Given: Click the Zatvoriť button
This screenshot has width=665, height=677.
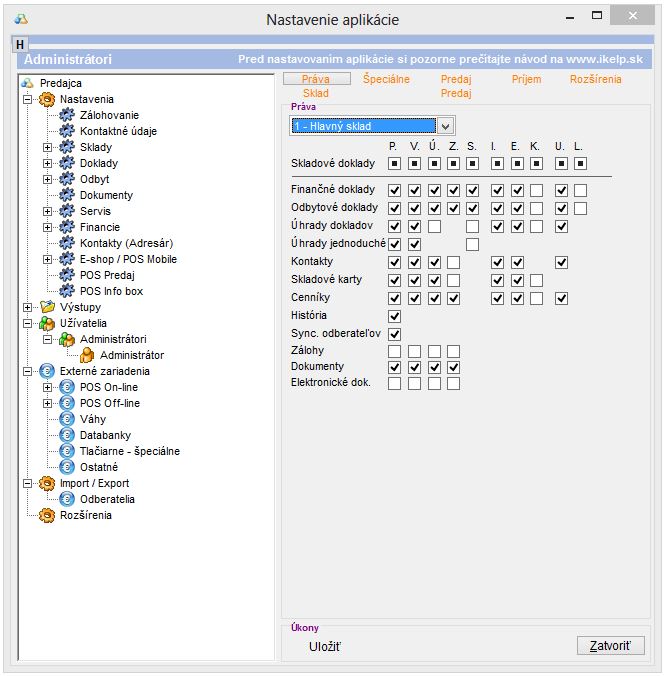Looking at the screenshot, I should point(610,646).
